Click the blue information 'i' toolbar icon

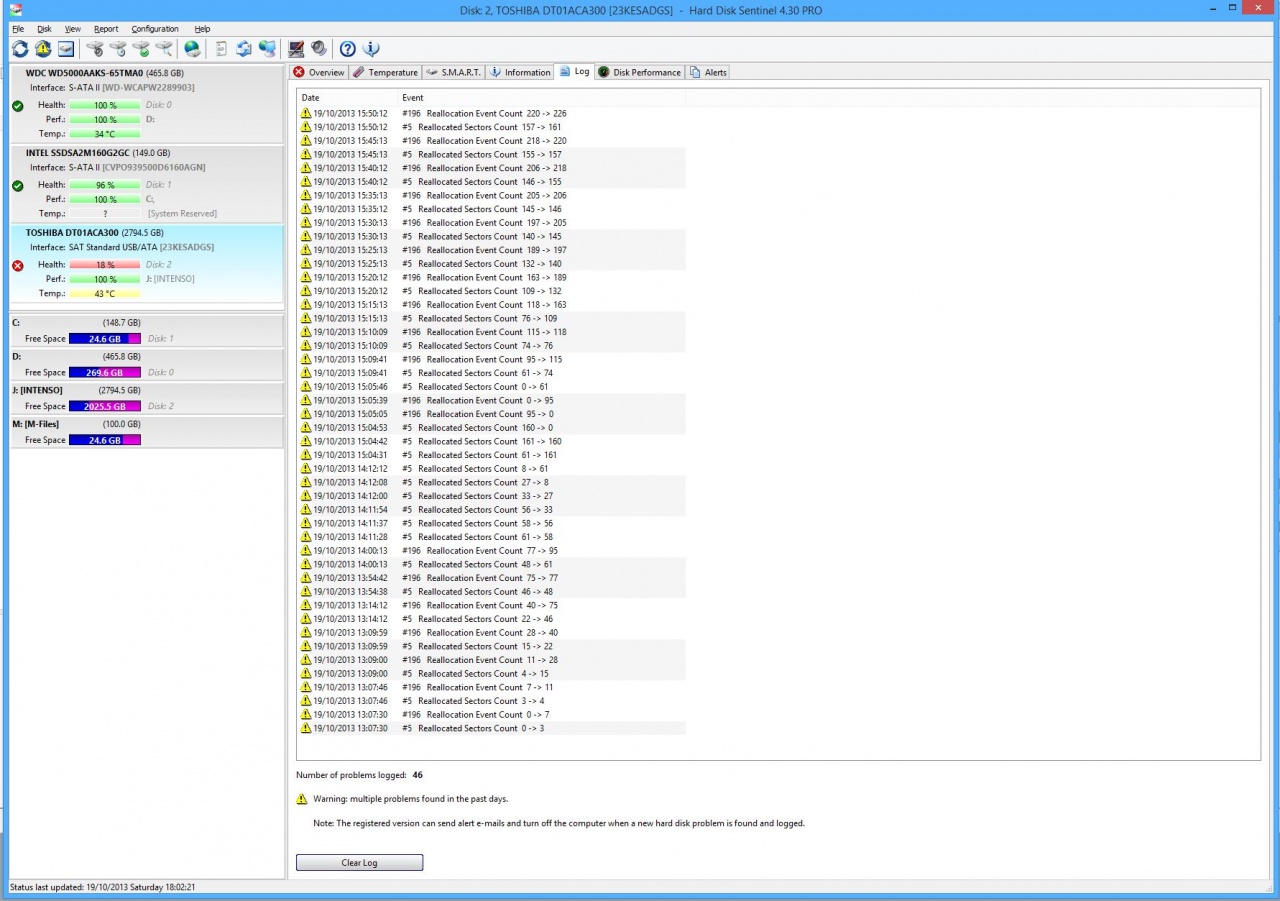click(x=371, y=49)
